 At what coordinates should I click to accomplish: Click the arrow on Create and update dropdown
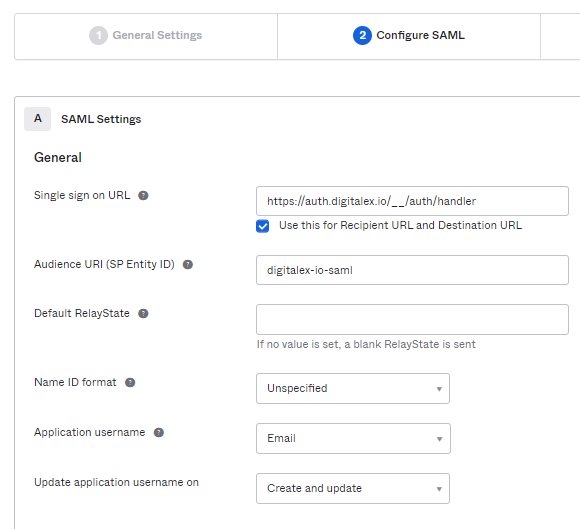tap(439, 489)
